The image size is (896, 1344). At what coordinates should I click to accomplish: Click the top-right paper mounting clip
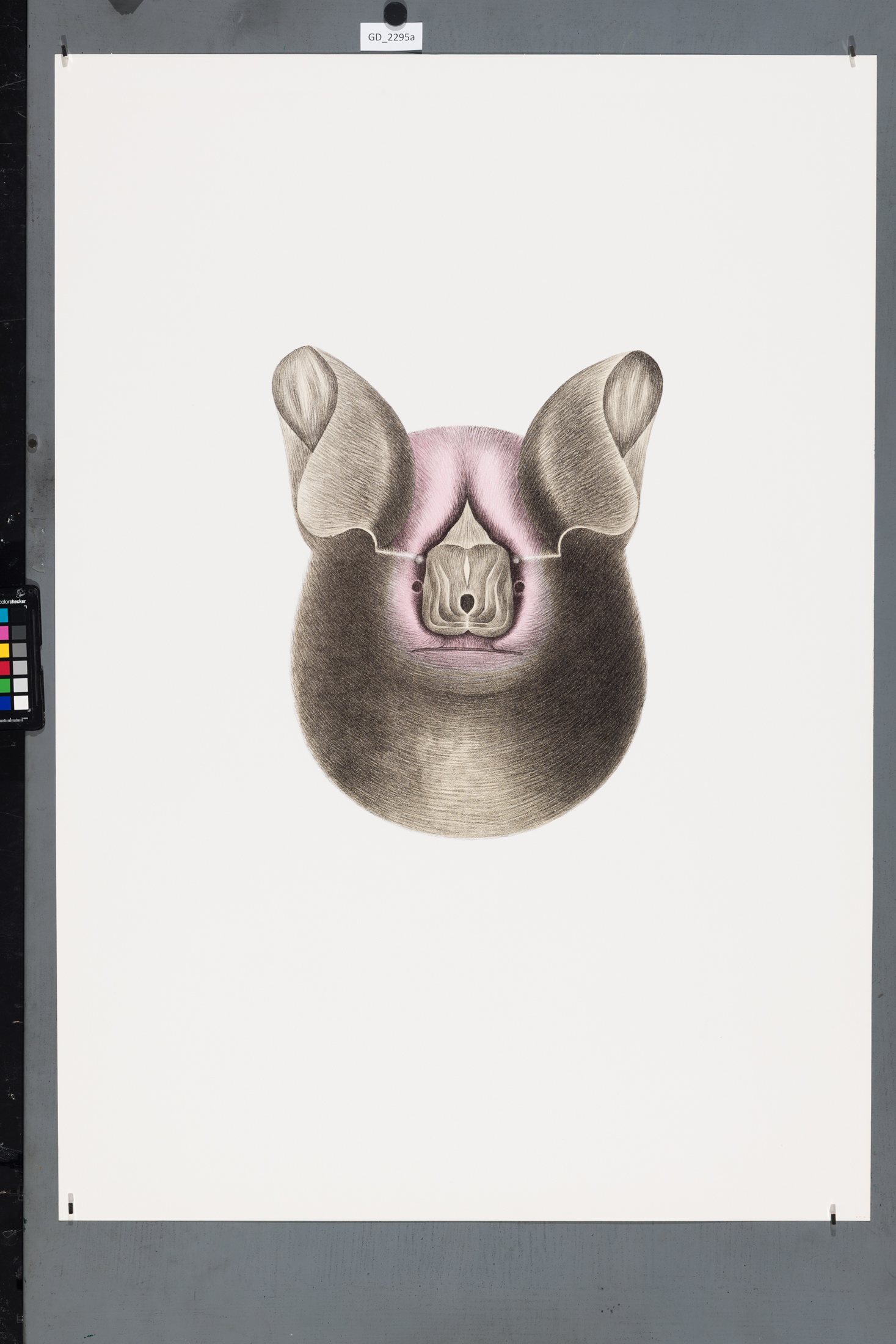click(x=852, y=48)
